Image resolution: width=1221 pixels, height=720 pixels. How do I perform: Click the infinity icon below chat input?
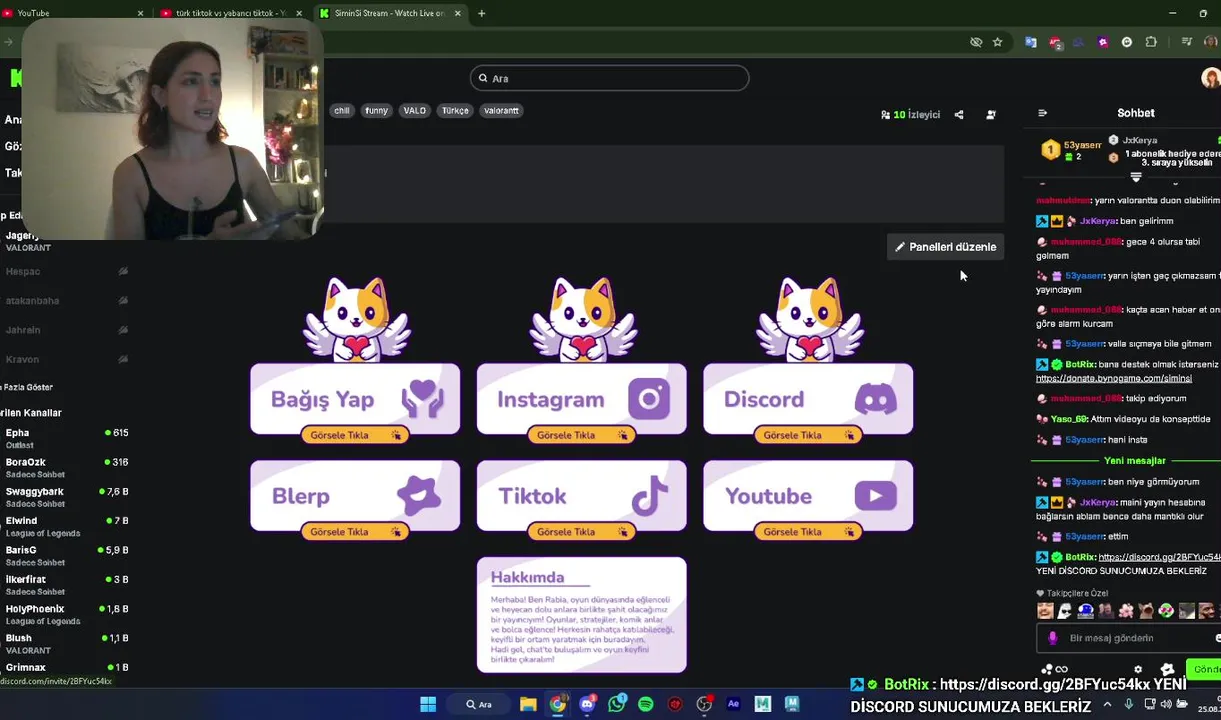point(1062,669)
